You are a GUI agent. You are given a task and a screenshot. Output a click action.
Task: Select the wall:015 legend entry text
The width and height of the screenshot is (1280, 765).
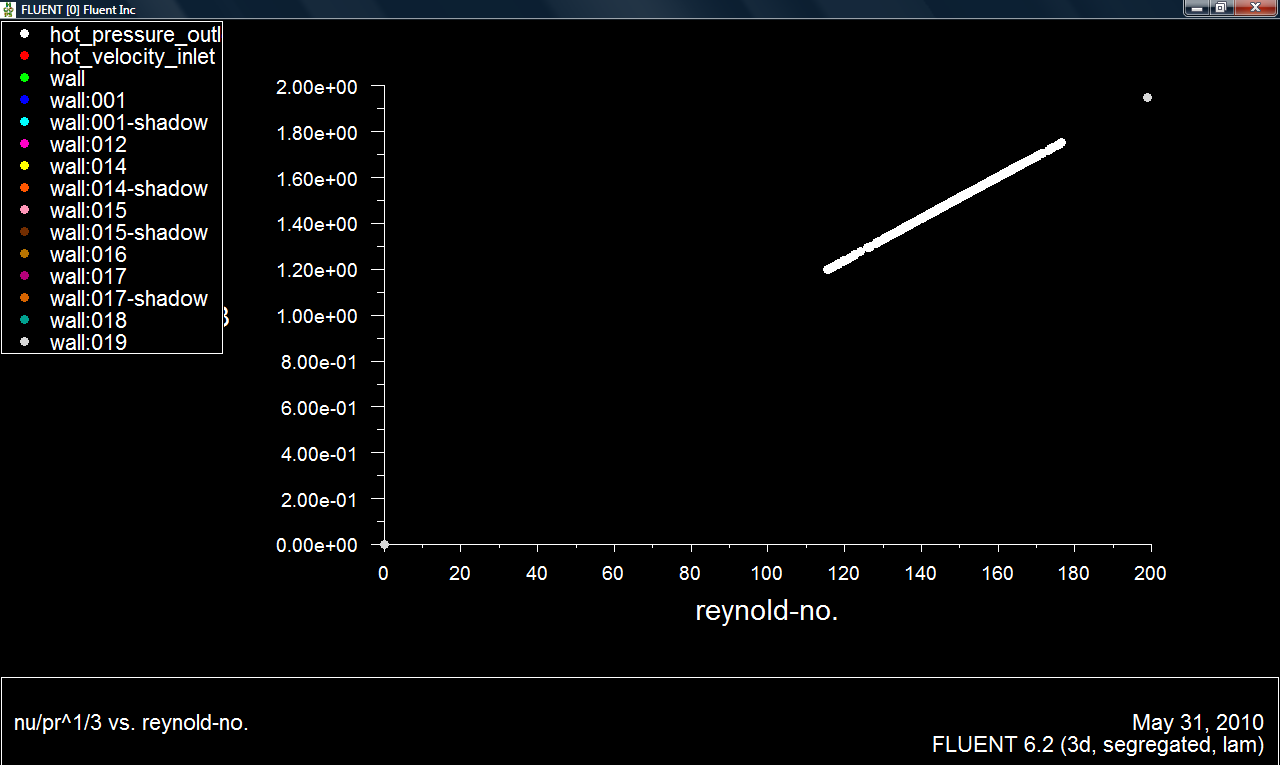point(88,211)
